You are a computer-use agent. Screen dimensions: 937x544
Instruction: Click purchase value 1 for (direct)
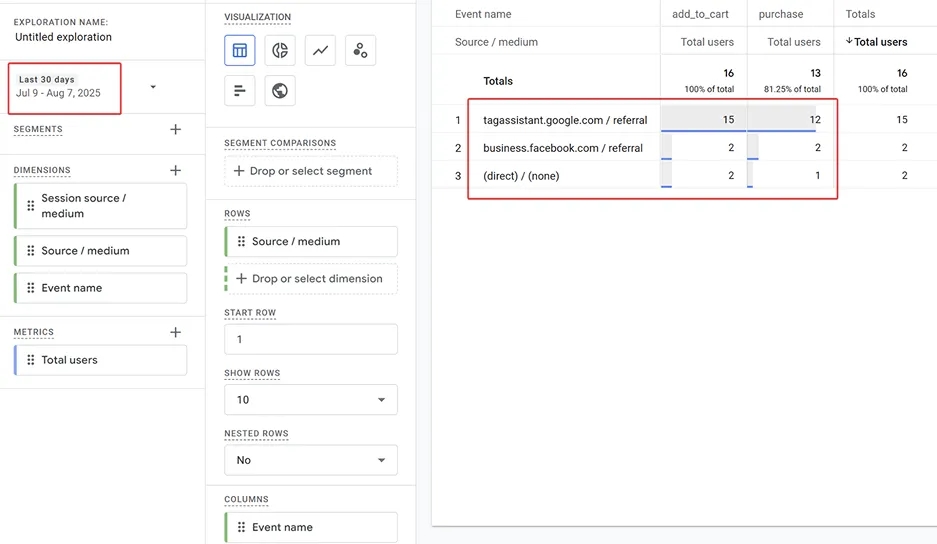[817, 175]
